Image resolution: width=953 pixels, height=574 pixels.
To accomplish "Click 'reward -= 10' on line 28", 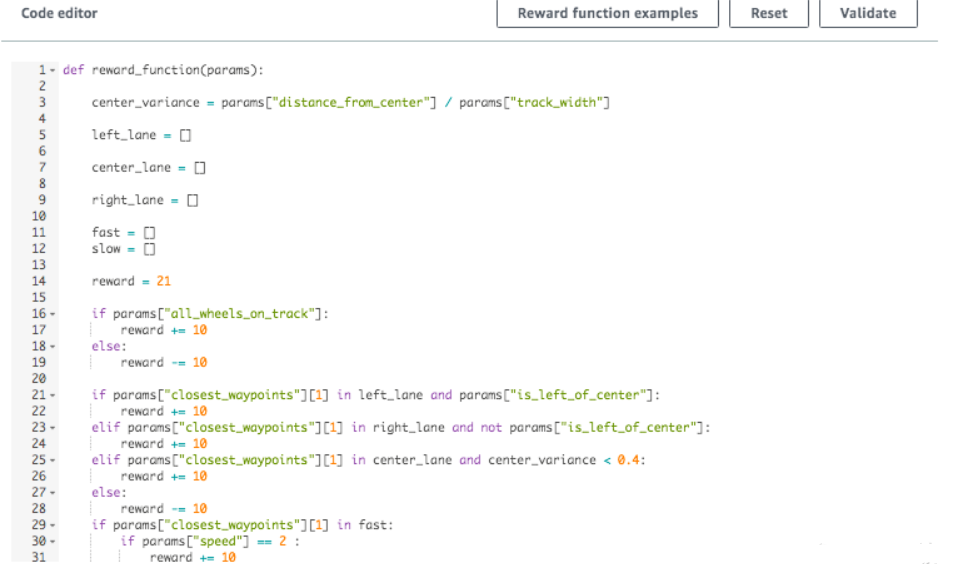I will click(163, 508).
